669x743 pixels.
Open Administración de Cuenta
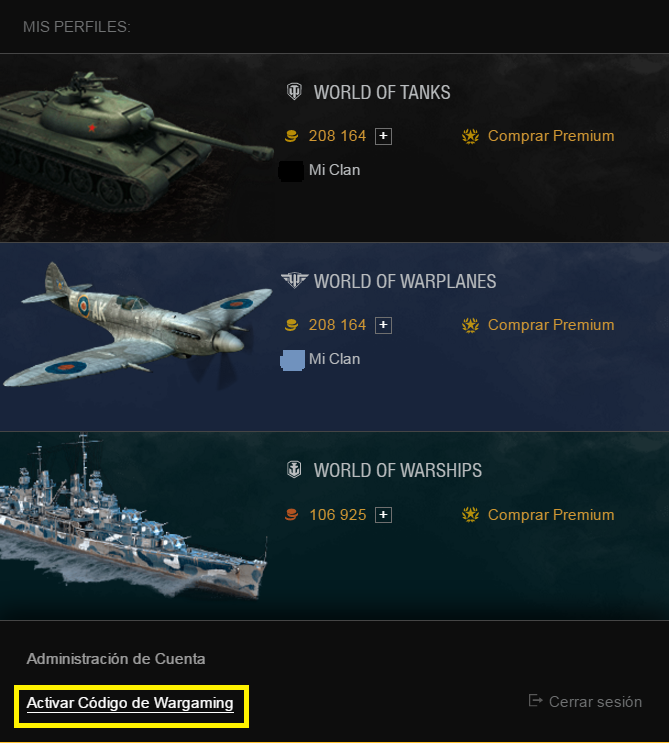click(116, 659)
